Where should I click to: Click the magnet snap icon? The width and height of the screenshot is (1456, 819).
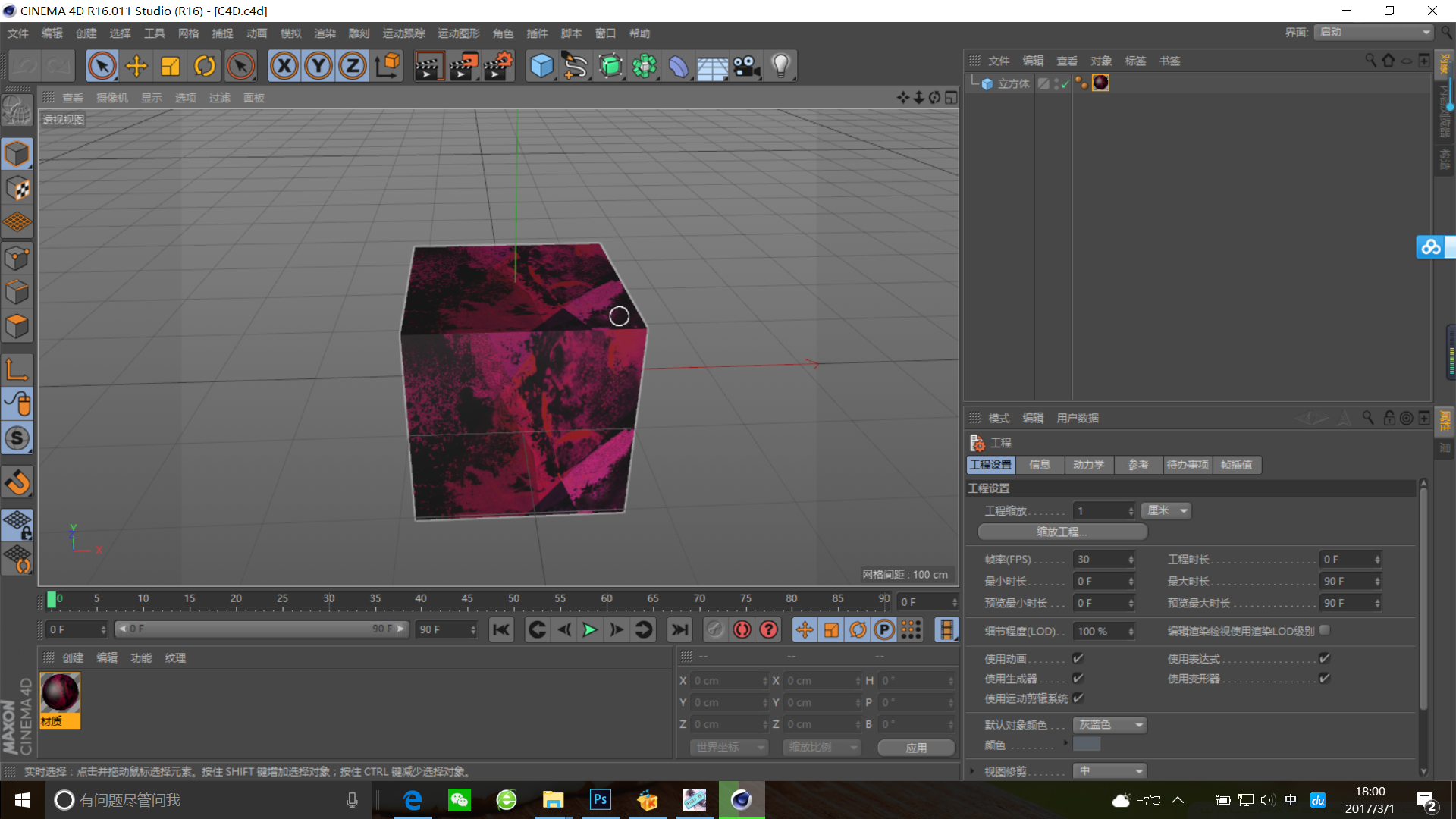tap(17, 482)
